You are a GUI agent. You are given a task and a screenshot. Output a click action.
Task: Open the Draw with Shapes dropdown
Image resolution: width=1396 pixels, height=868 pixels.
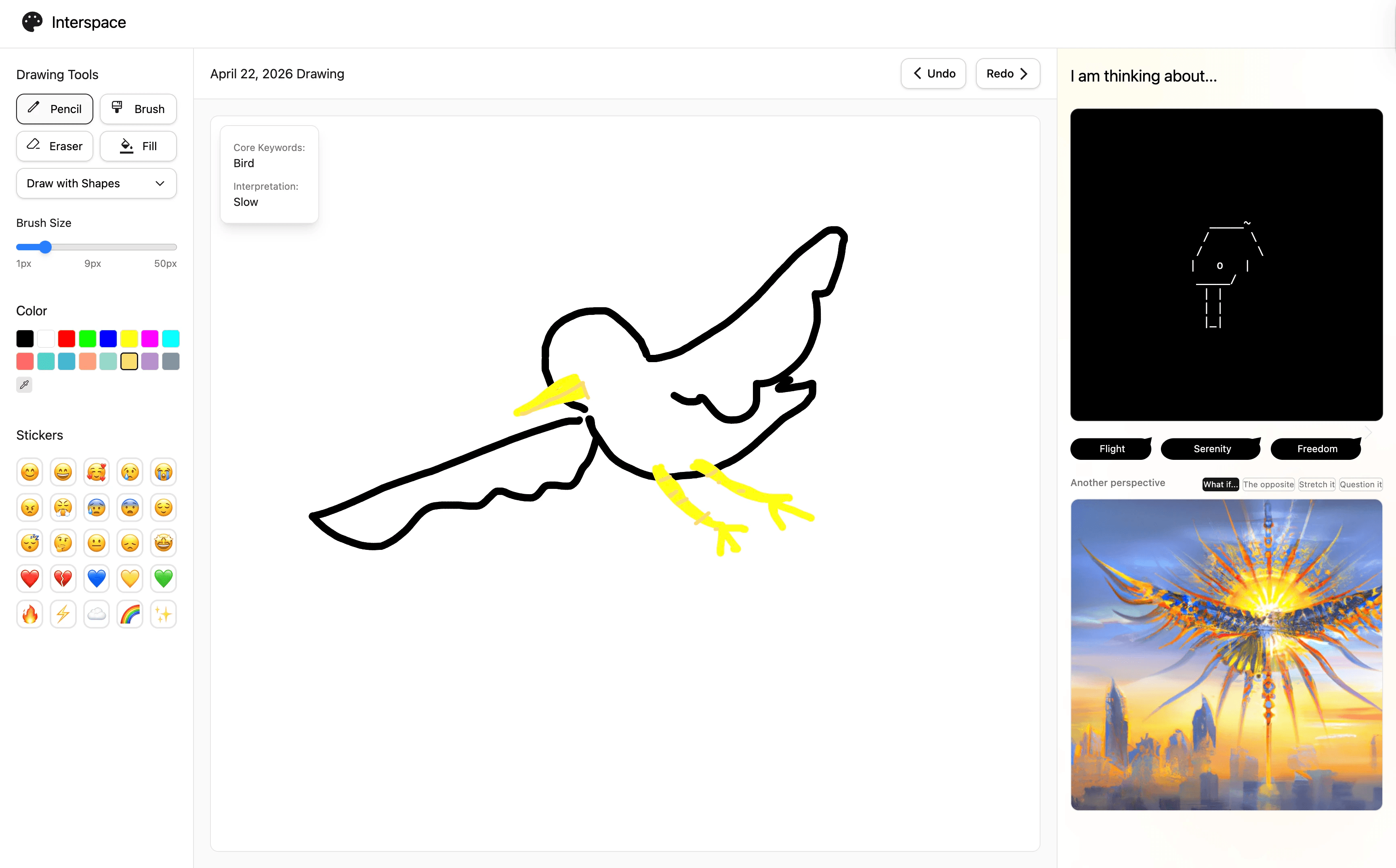[96, 184]
